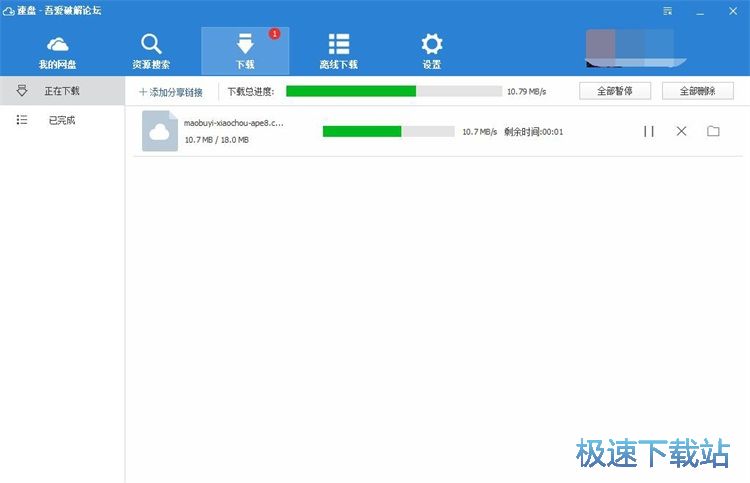Open 设置 settings gear
Screen dimensions: 750x483
[x=431, y=52]
